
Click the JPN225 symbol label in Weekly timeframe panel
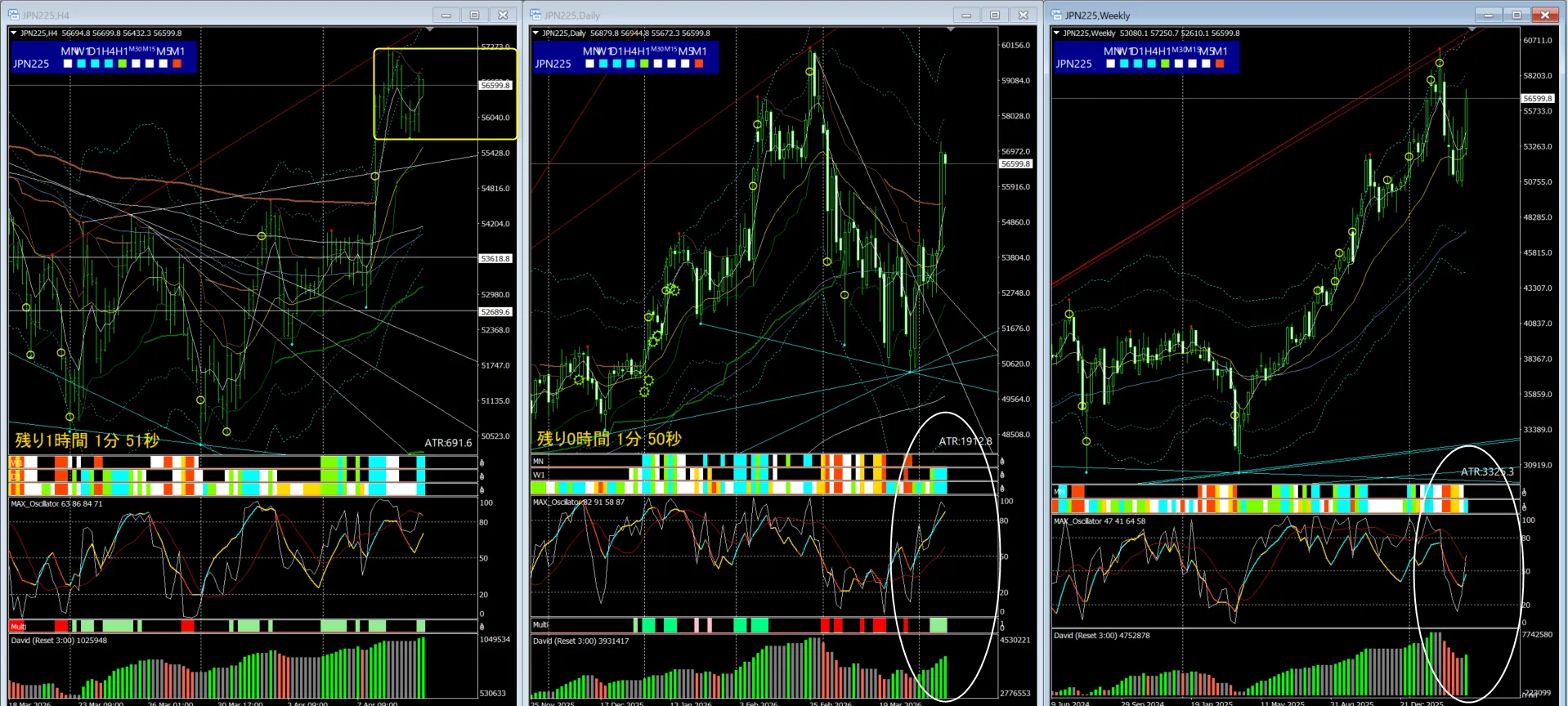[x=1073, y=64]
